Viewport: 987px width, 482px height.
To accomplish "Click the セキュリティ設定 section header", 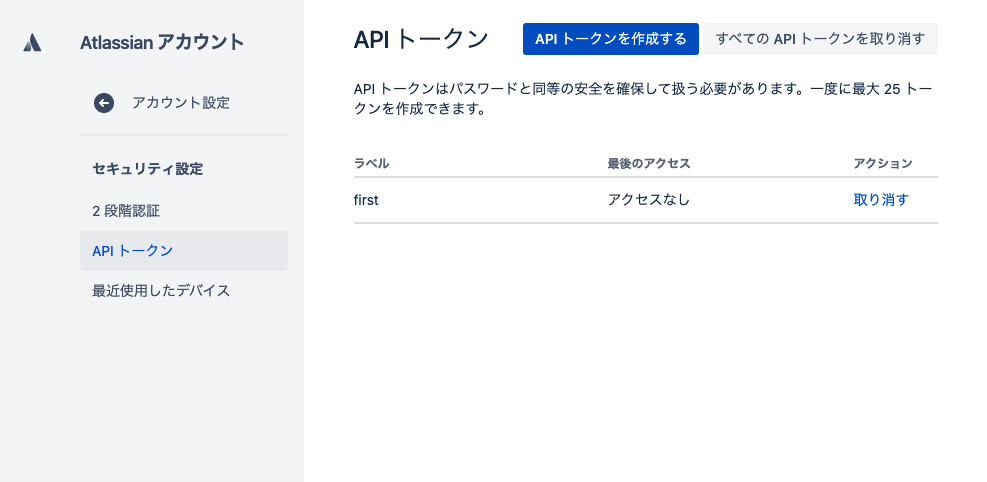I will point(147,169).
